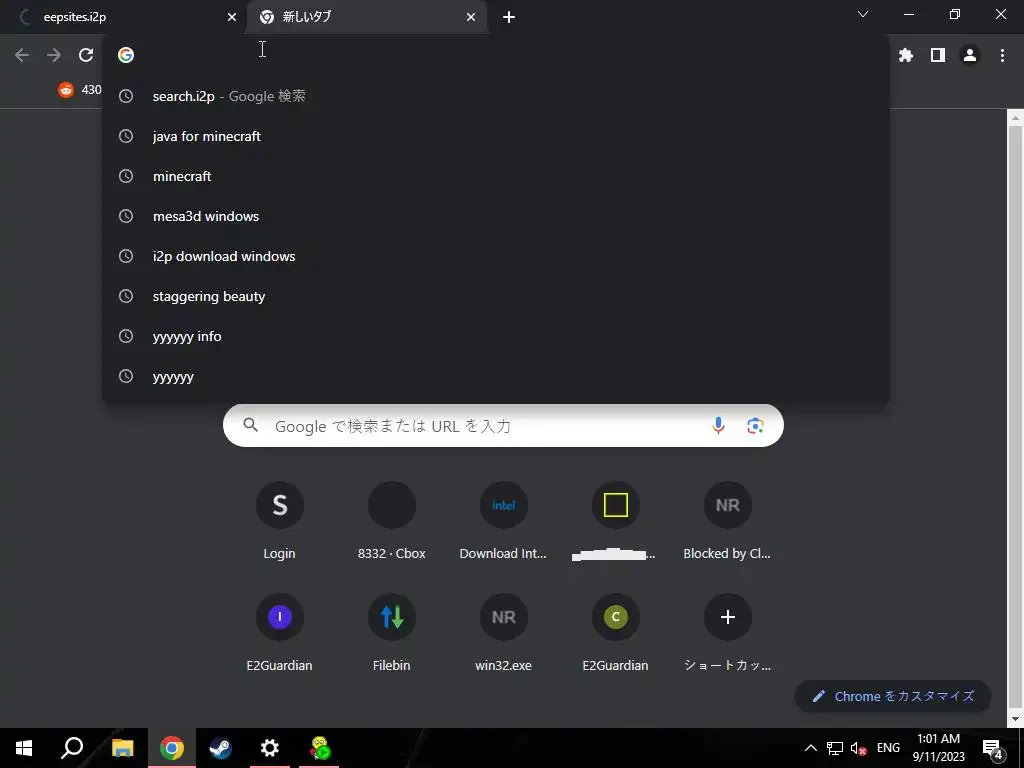The image size is (1024, 768).
Task: Start voice search with the microphone icon
Action: pos(718,426)
